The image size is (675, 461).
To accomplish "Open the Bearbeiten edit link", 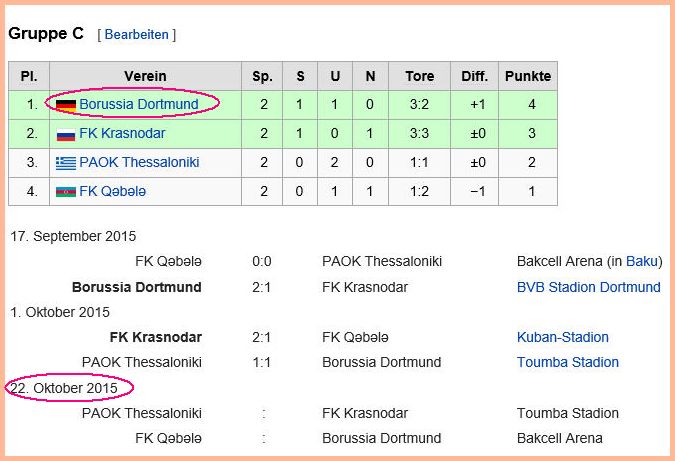I will coord(136,34).
